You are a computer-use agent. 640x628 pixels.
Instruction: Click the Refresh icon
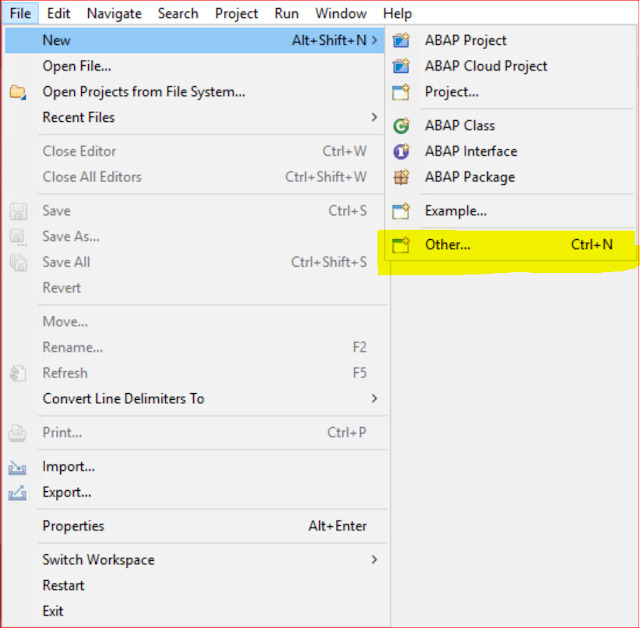tap(18, 373)
